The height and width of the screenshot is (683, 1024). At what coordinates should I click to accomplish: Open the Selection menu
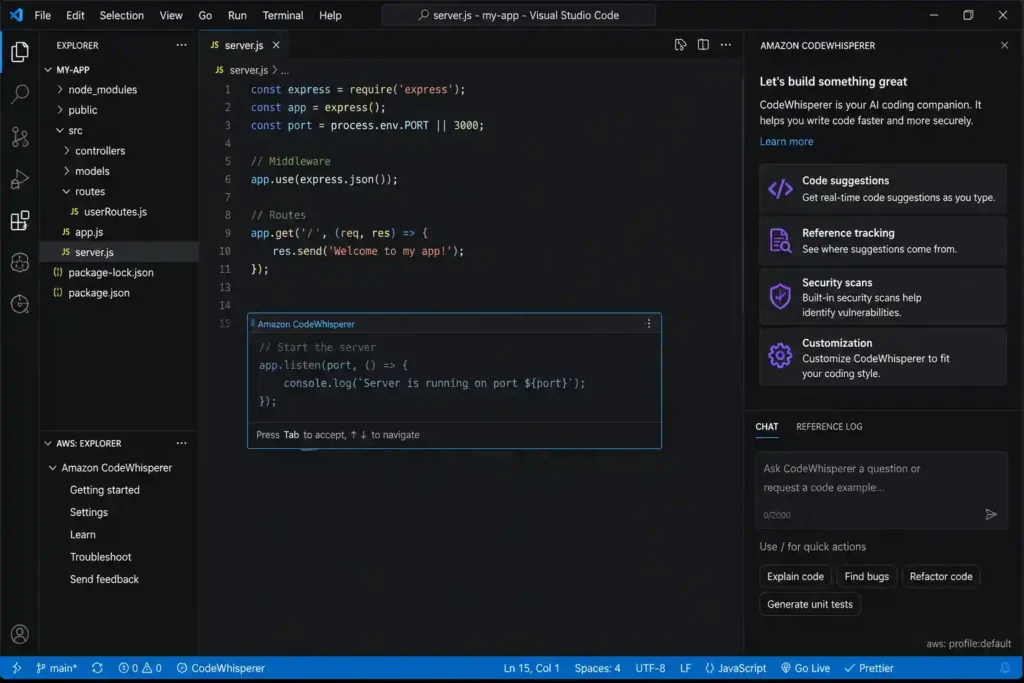click(121, 15)
